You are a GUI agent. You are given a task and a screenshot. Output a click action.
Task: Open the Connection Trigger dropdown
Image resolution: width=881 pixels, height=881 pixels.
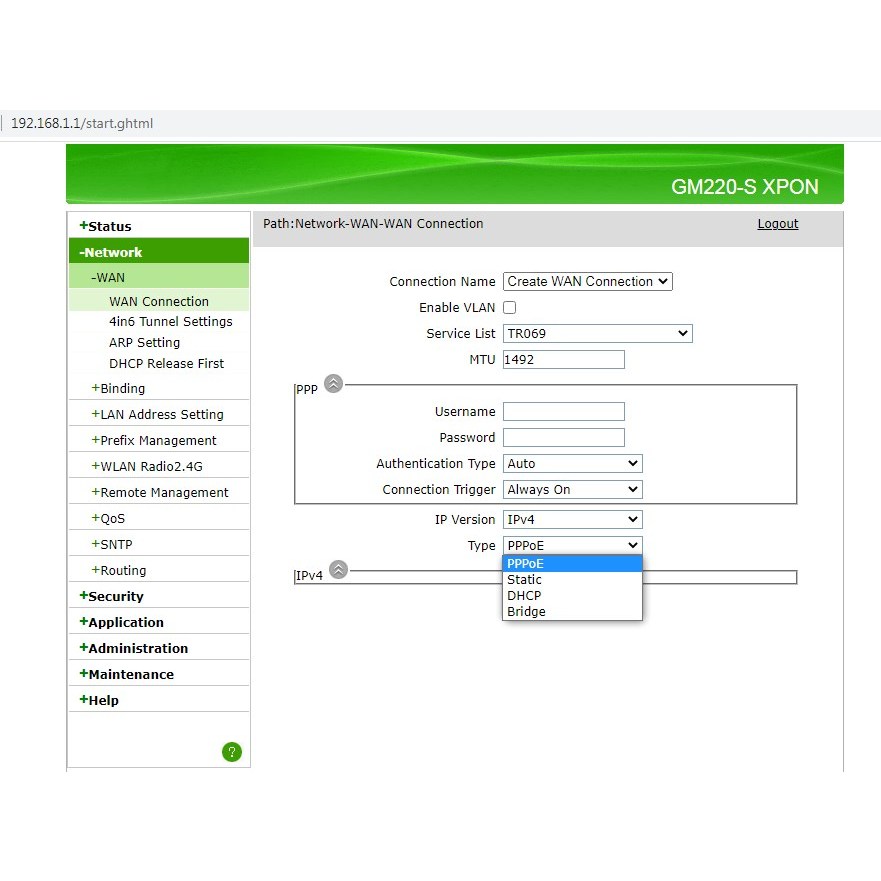[572, 490]
